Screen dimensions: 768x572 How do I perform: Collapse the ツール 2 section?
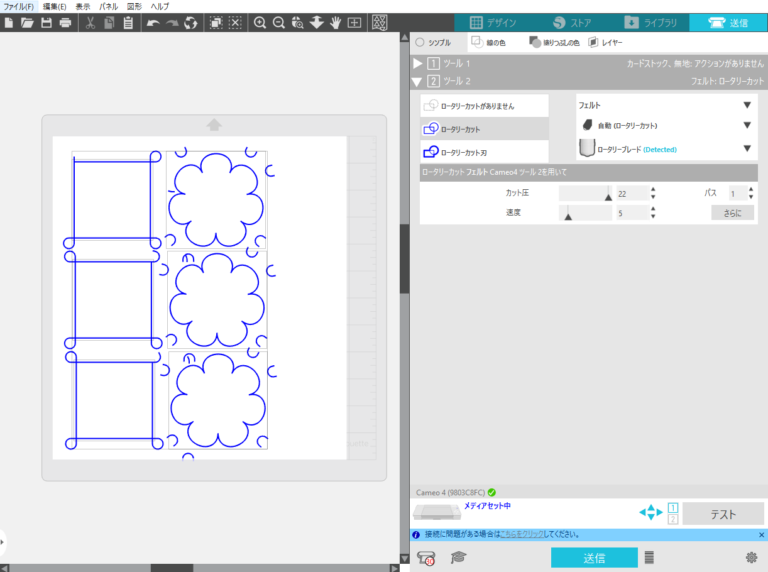click(x=417, y=82)
